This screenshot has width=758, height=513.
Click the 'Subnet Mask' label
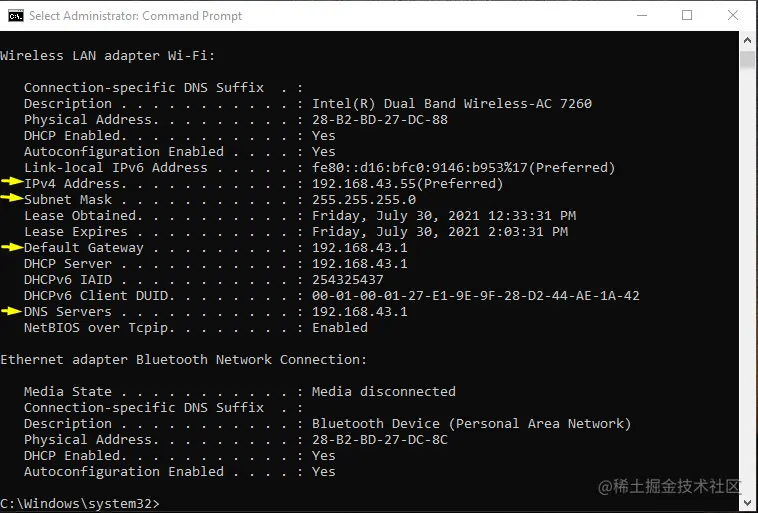(x=68, y=200)
